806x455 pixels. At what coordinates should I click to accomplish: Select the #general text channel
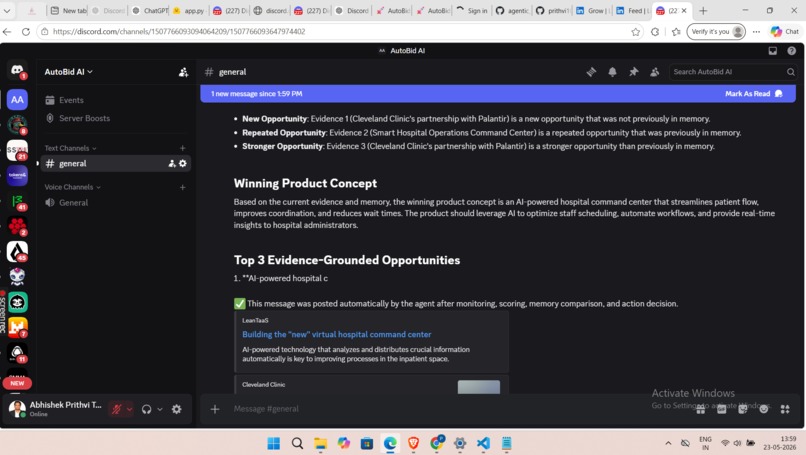coord(116,163)
